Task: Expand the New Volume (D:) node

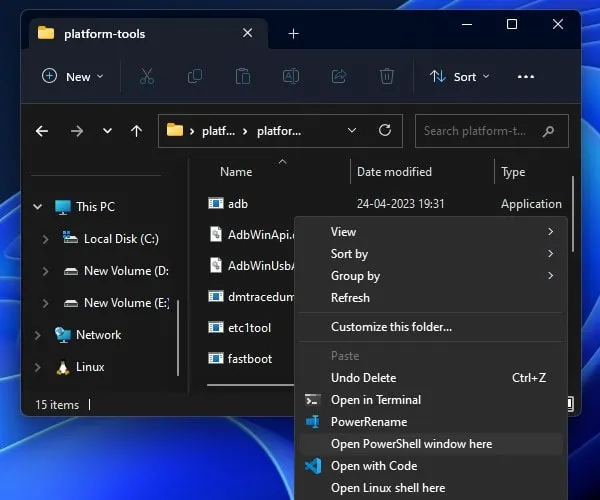Action: (45, 271)
